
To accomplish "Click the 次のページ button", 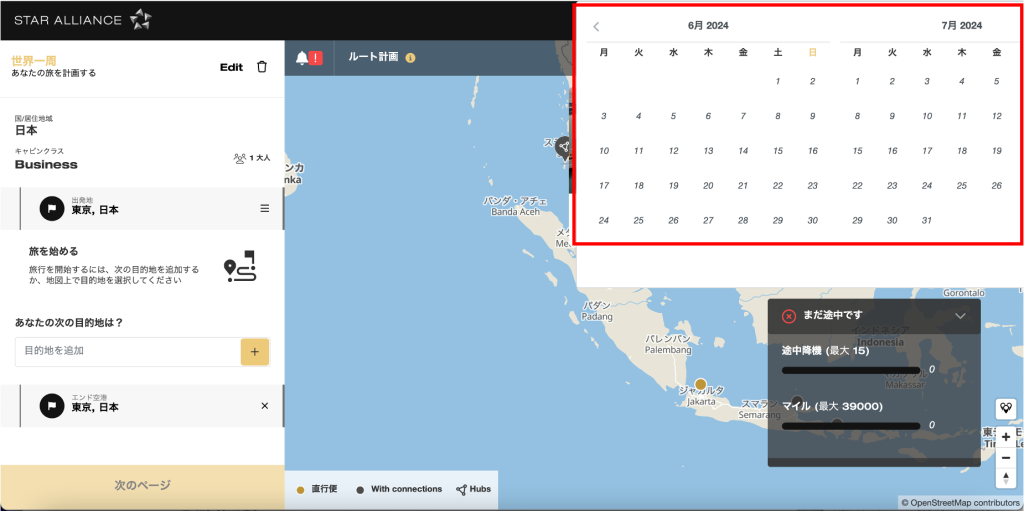I will coord(142,486).
